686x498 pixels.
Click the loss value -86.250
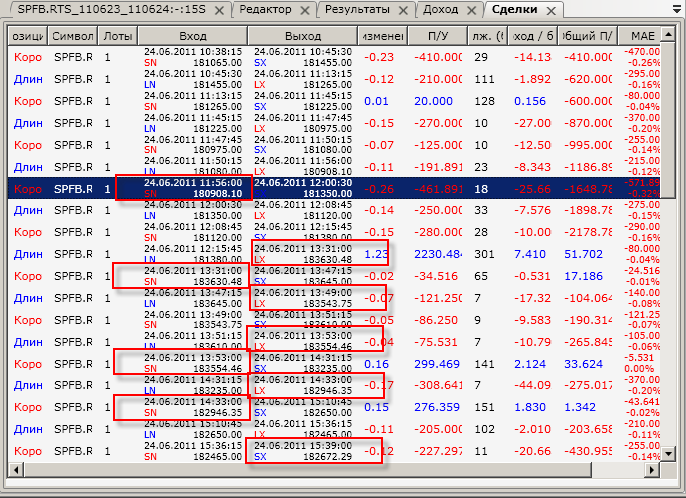(x=436, y=320)
